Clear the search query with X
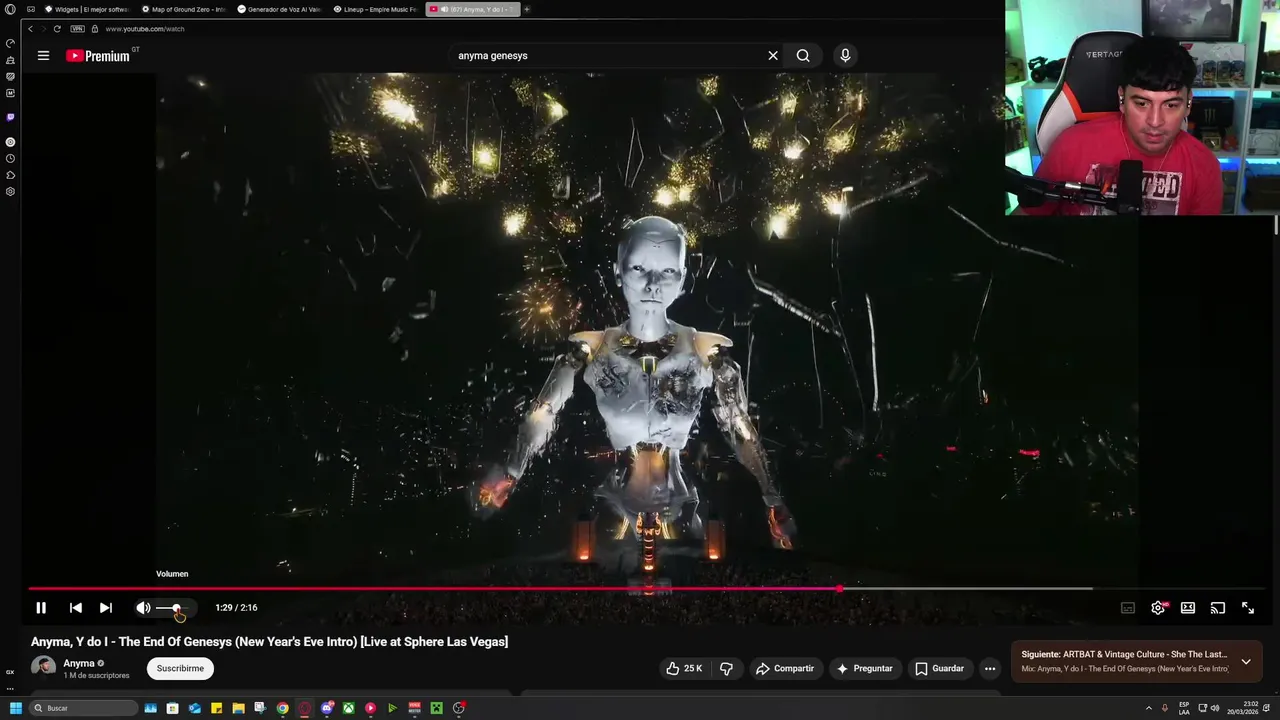 tap(773, 56)
